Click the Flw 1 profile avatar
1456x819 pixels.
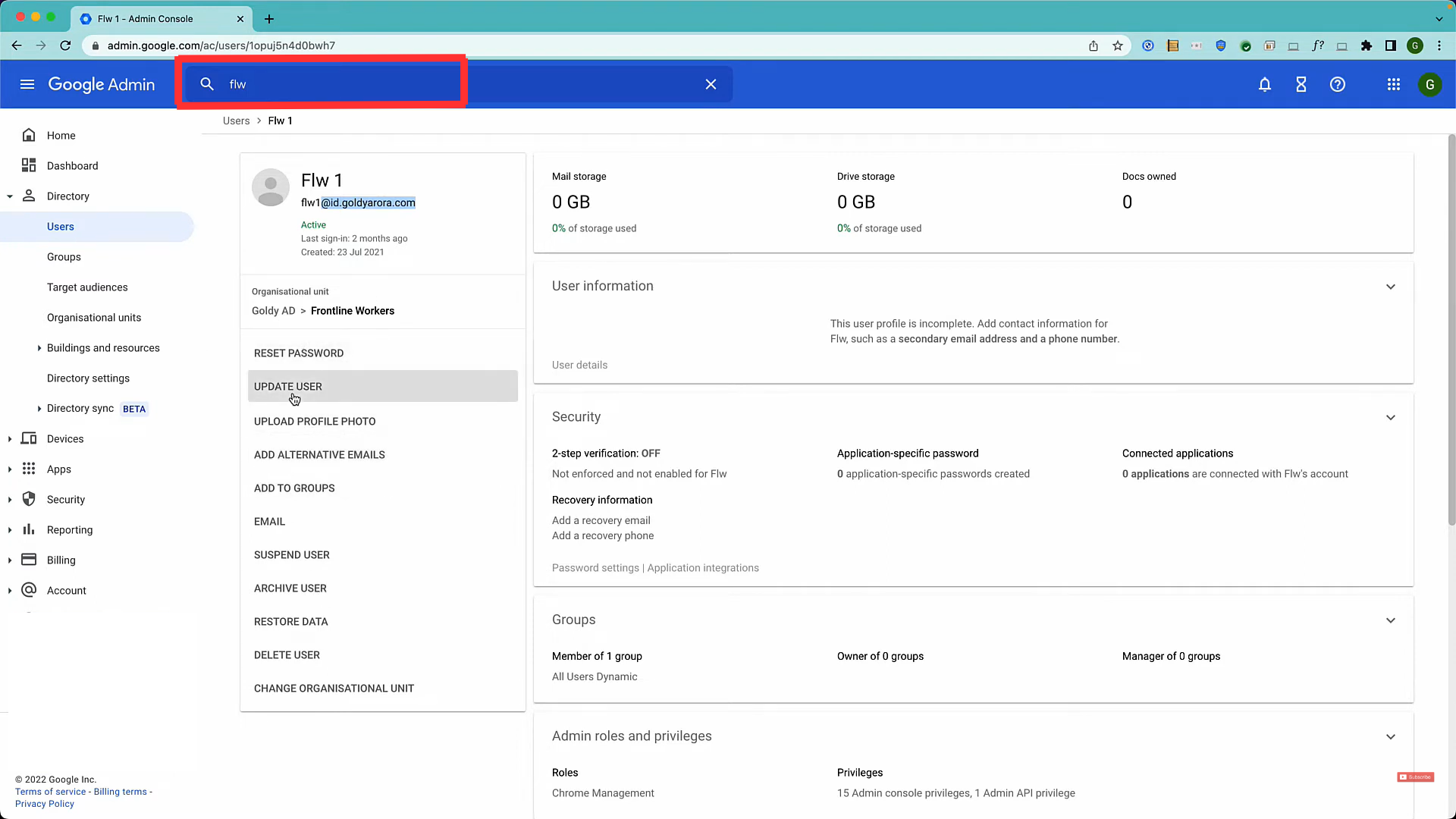[271, 187]
